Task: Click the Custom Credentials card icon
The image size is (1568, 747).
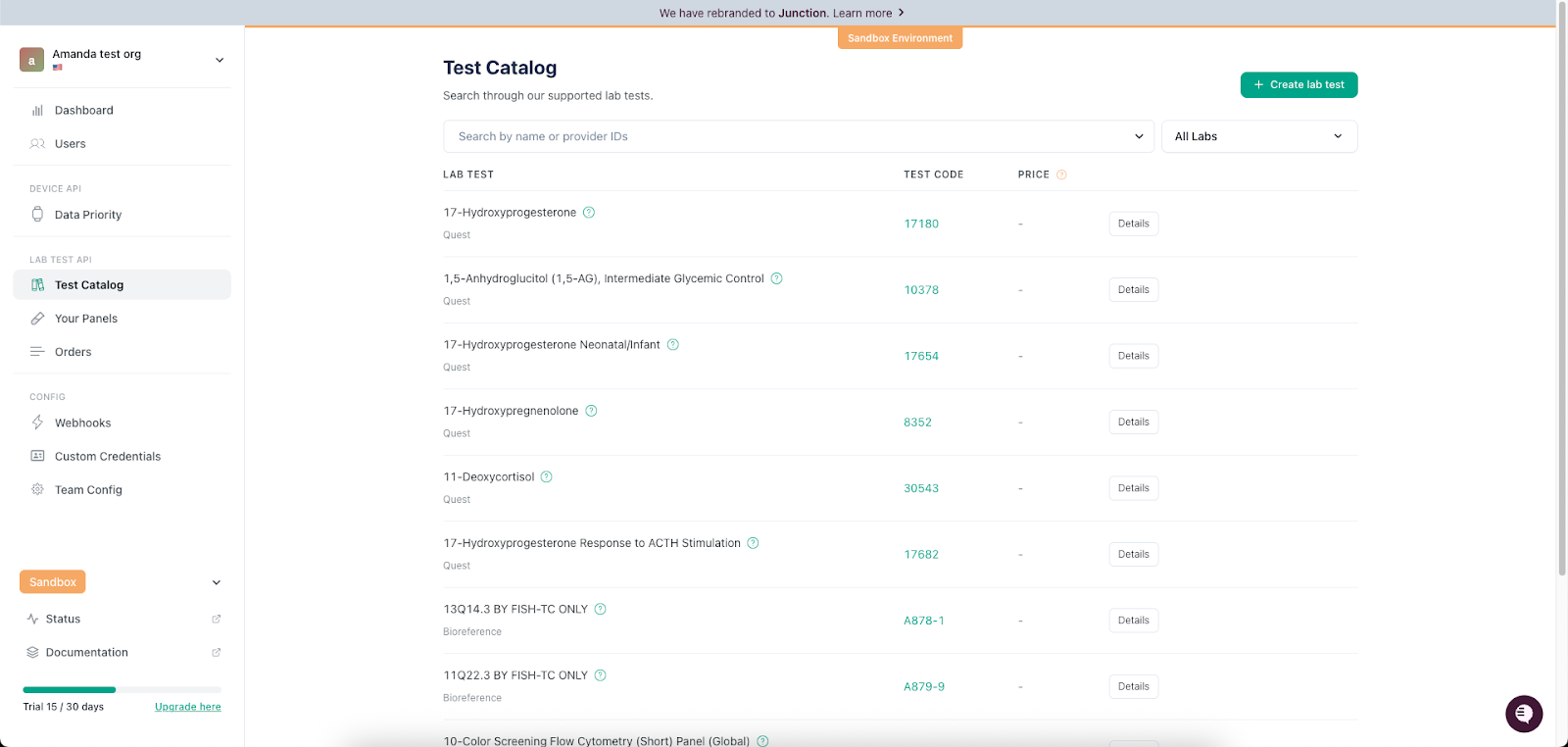Action: [37, 456]
